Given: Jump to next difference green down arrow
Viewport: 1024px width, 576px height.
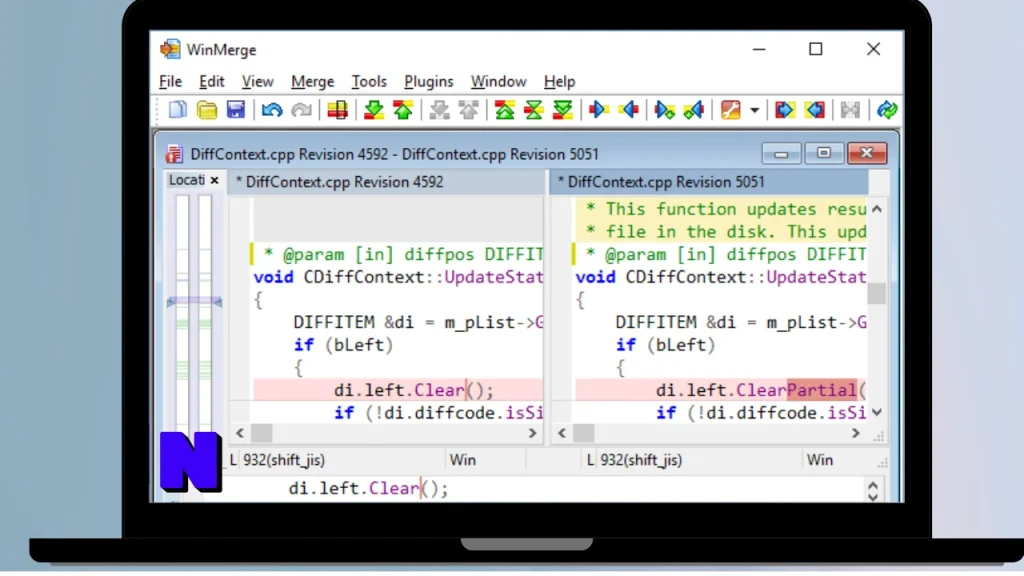Looking at the screenshot, I should 374,110.
